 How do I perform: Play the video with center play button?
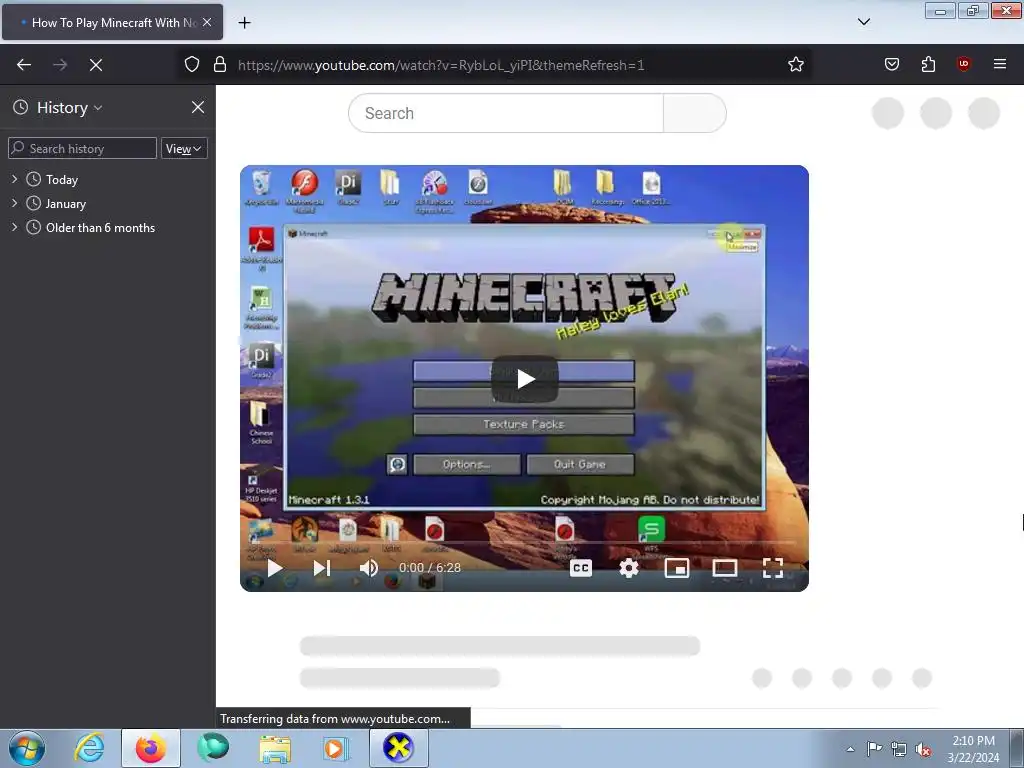click(x=525, y=379)
